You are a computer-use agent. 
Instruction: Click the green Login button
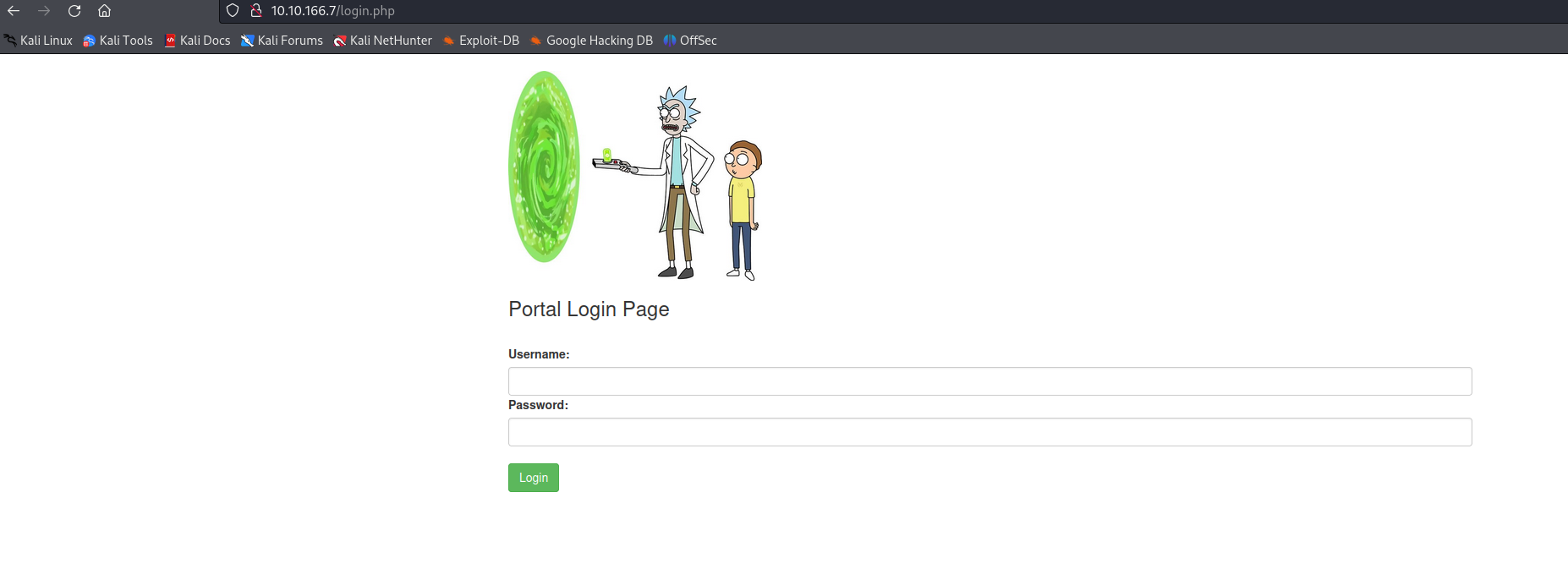tap(534, 478)
